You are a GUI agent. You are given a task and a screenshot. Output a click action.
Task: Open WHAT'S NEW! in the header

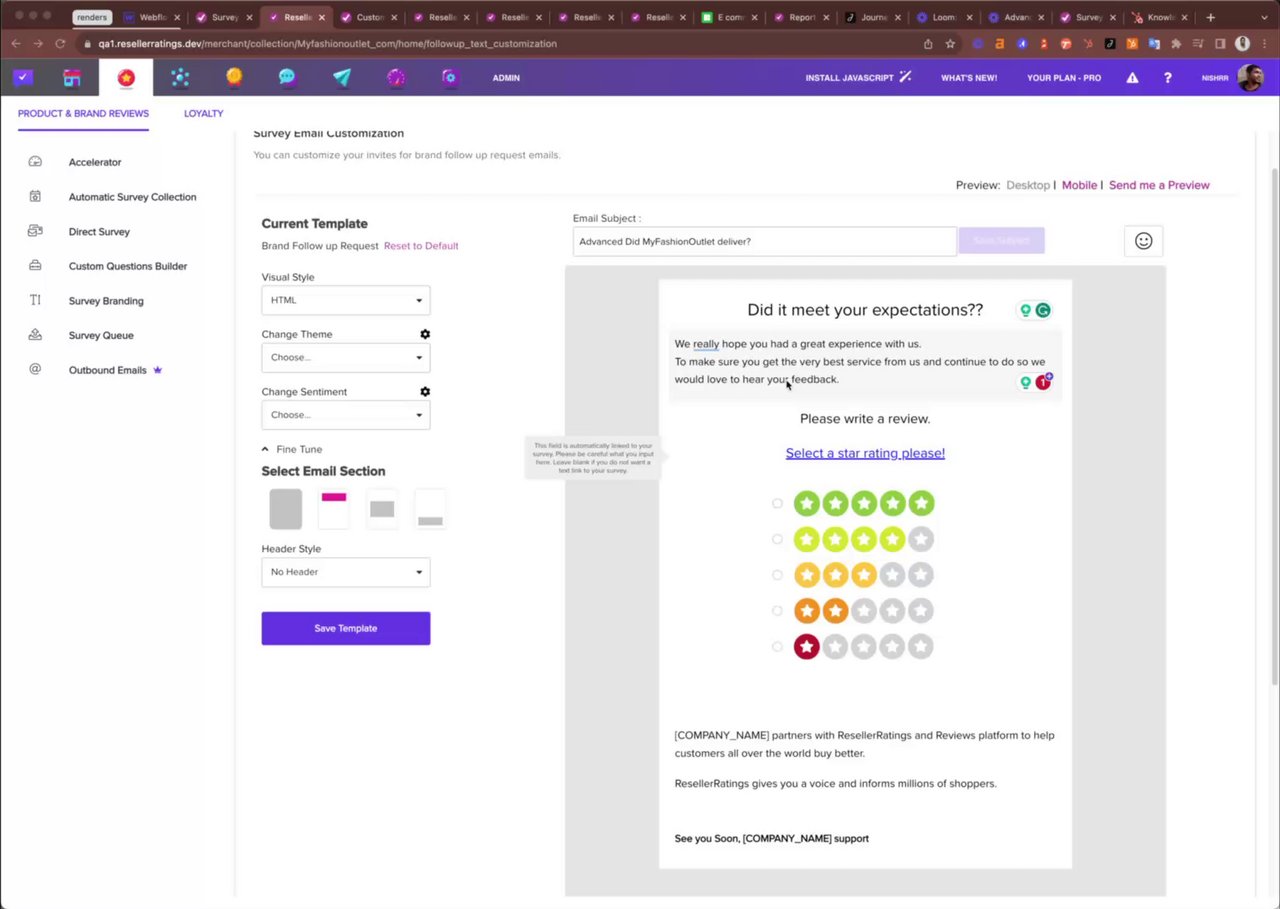tap(969, 78)
